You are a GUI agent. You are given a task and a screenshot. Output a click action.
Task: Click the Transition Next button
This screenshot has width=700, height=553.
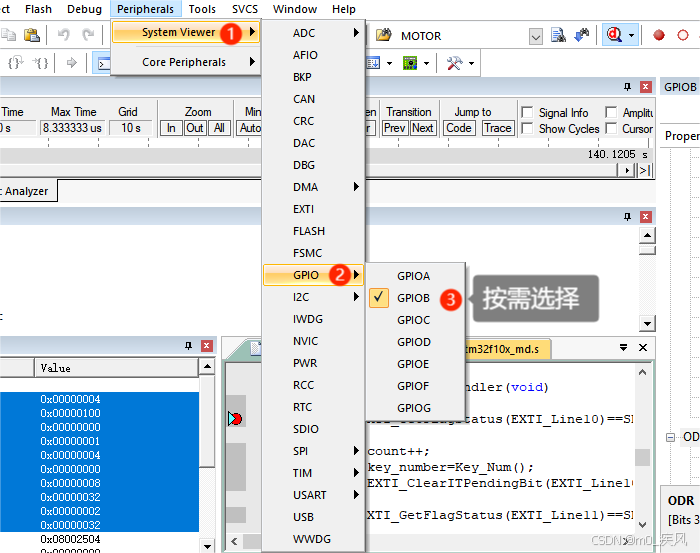click(423, 128)
